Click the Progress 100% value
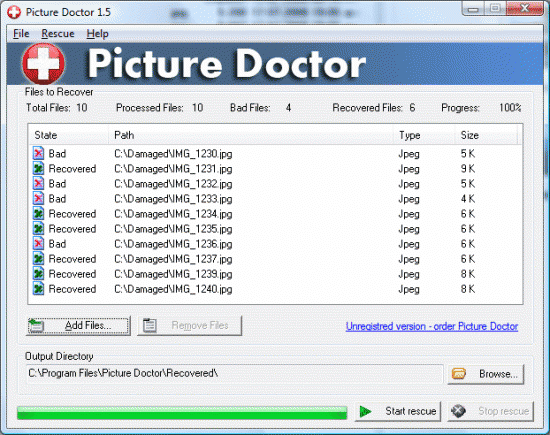 (x=510, y=108)
